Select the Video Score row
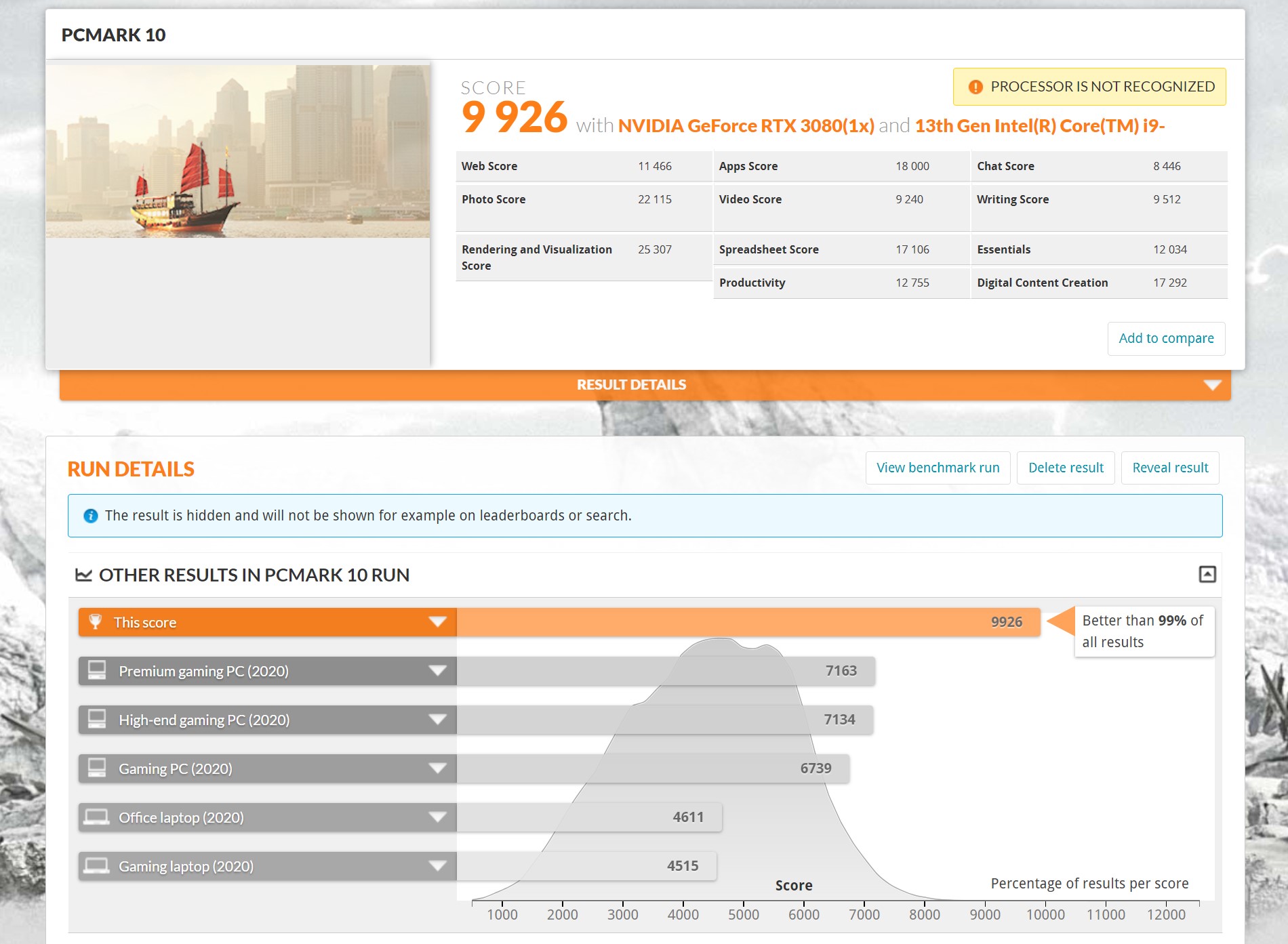 (841, 207)
